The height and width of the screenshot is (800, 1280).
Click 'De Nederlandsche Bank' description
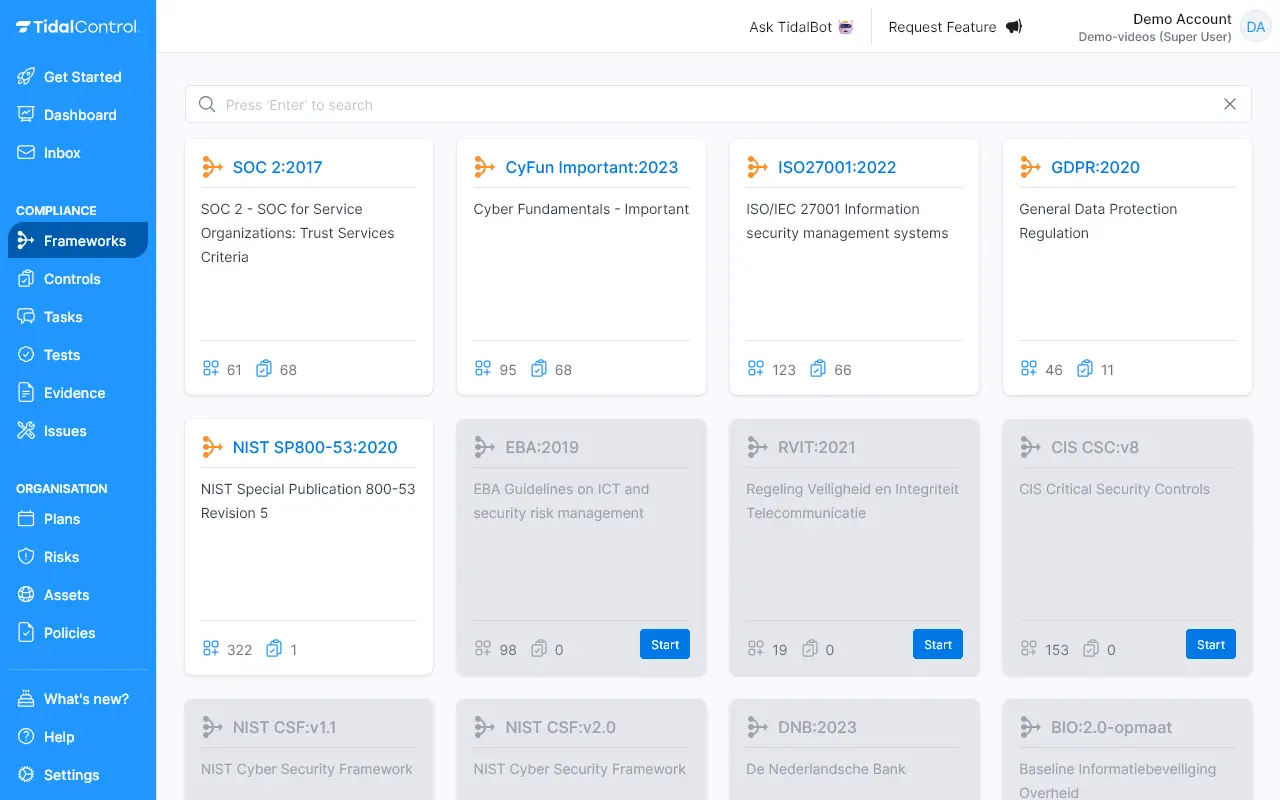pyautogui.click(x=826, y=769)
